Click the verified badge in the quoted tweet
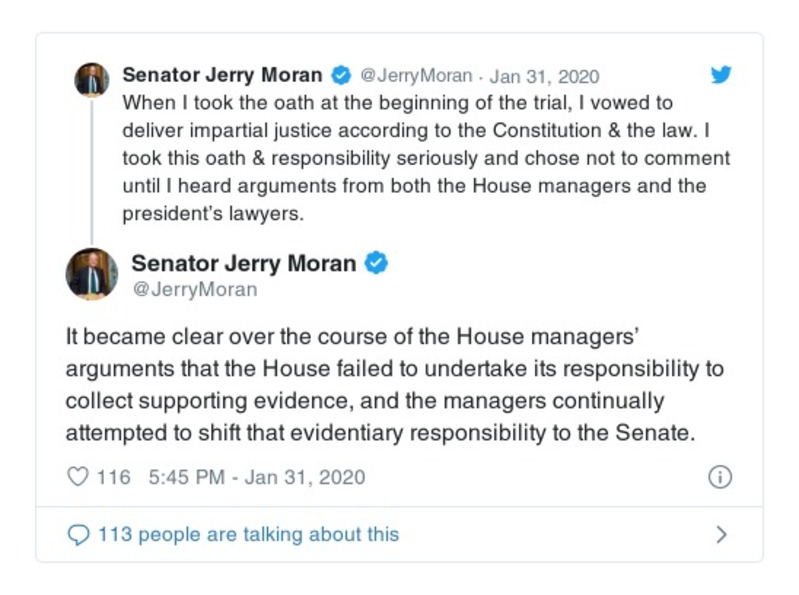Image resolution: width=799 pixels, height=595 pixels. [x=341, y=76]
